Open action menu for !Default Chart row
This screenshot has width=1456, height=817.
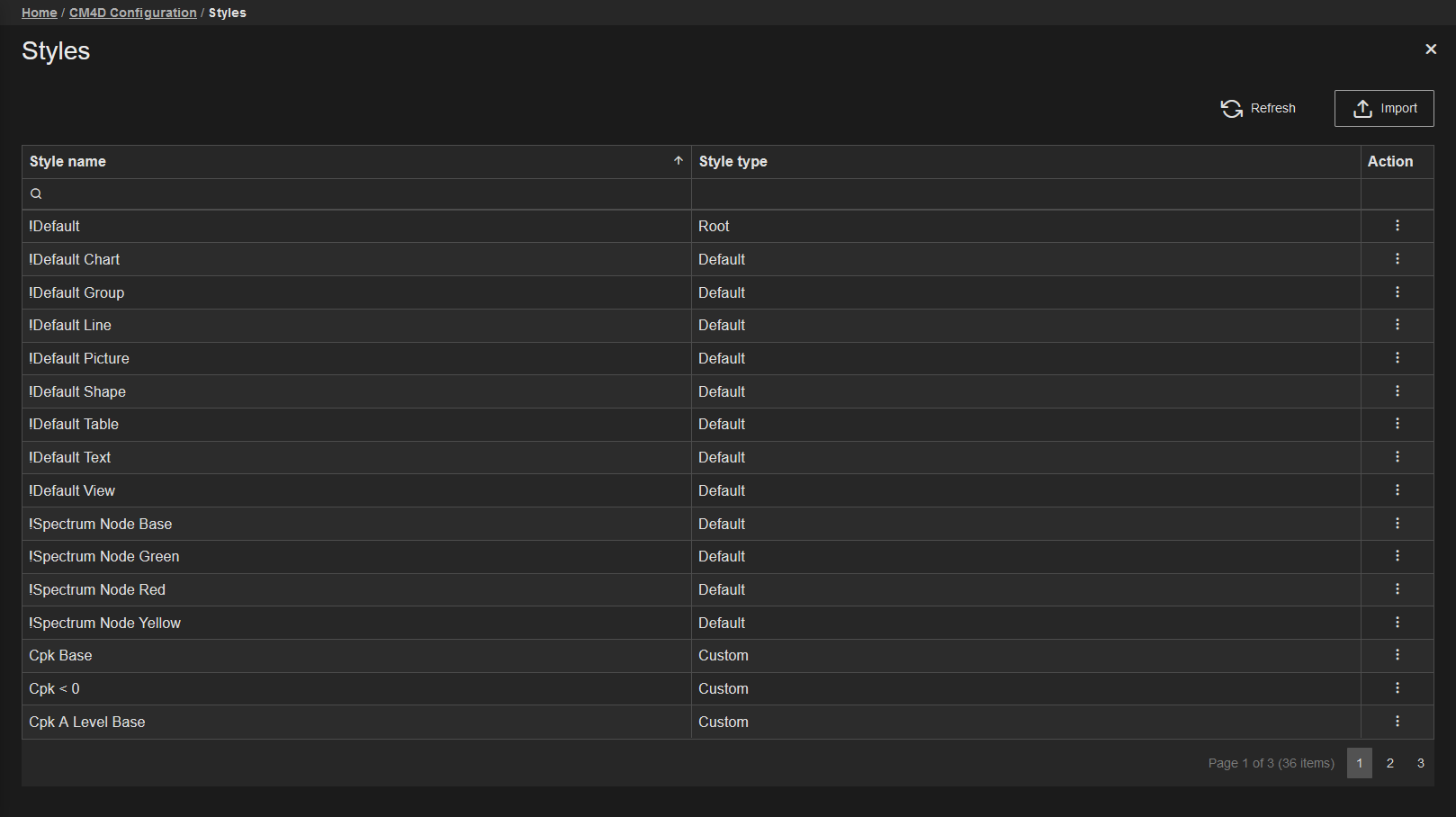click(x=1397, y=259)
